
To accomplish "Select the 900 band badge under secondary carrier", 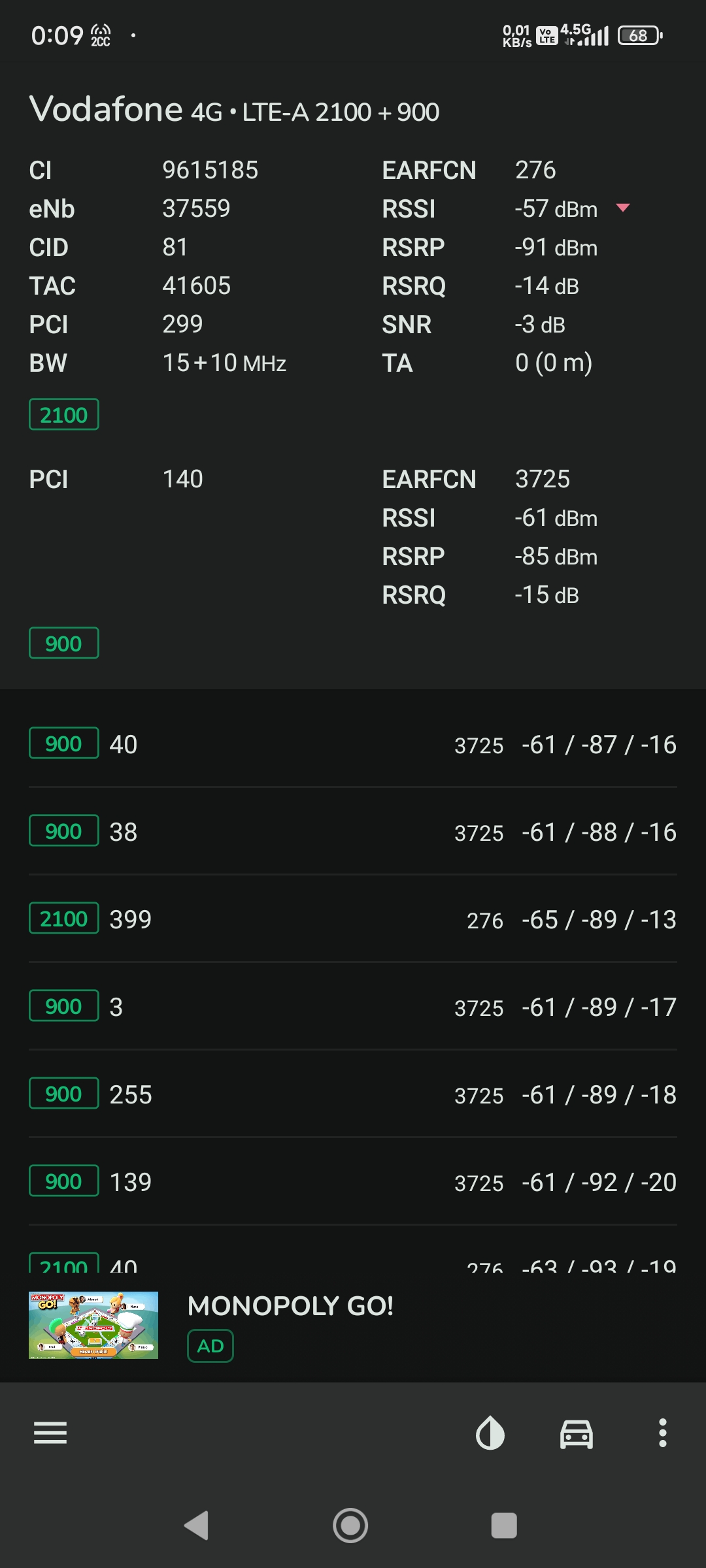I will pyautogui.click(x=64, y=643).
